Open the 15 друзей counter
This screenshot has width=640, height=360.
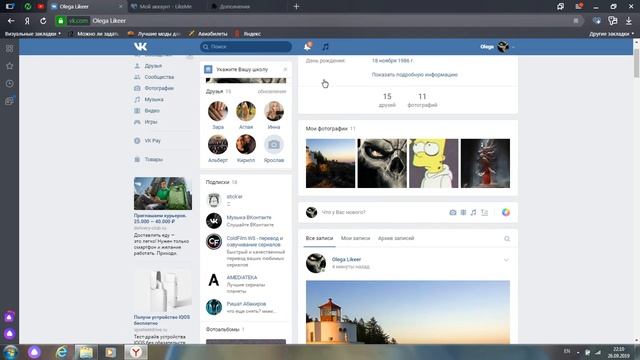[387, 100]
